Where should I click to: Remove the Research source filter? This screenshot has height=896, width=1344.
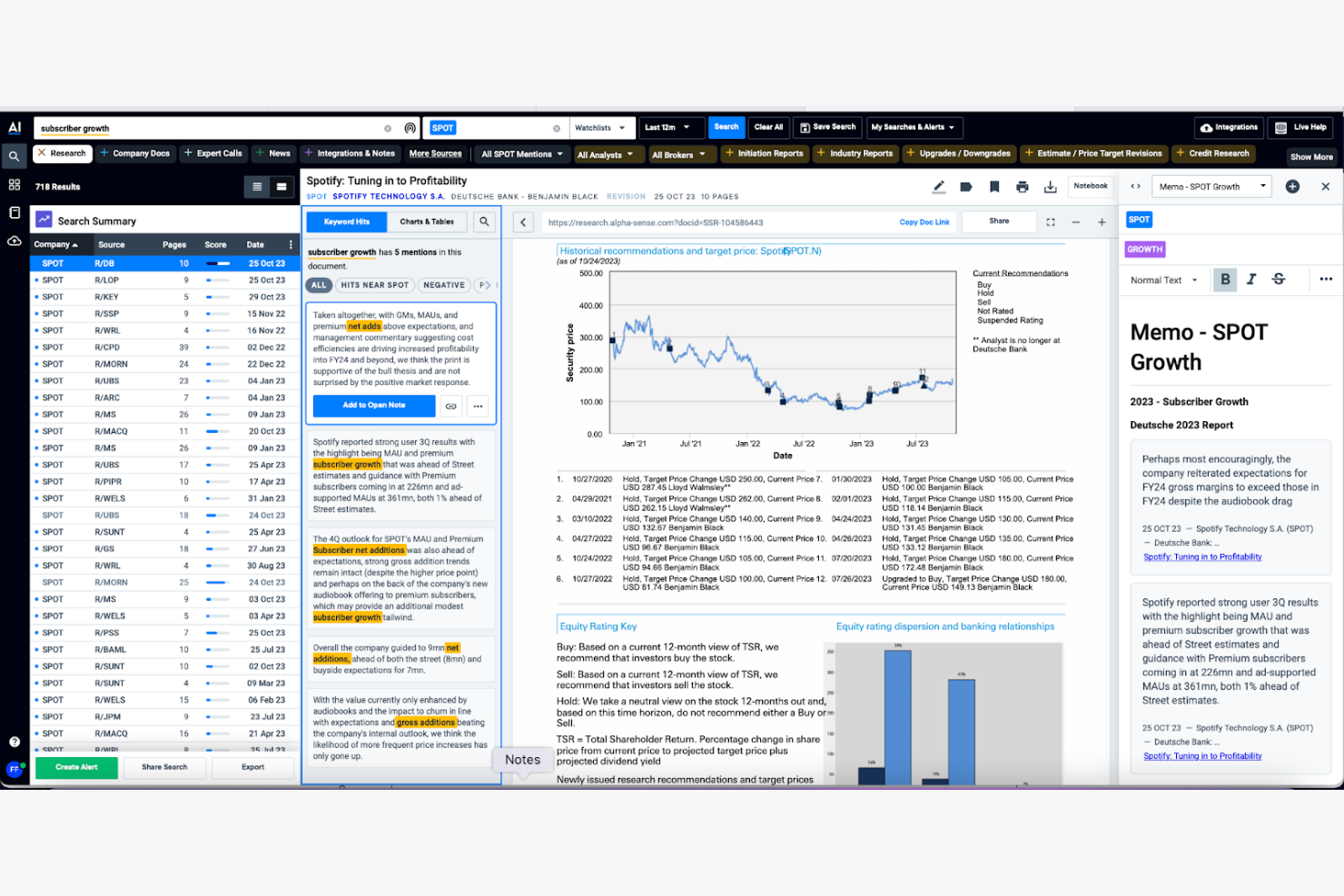(42, 153)
